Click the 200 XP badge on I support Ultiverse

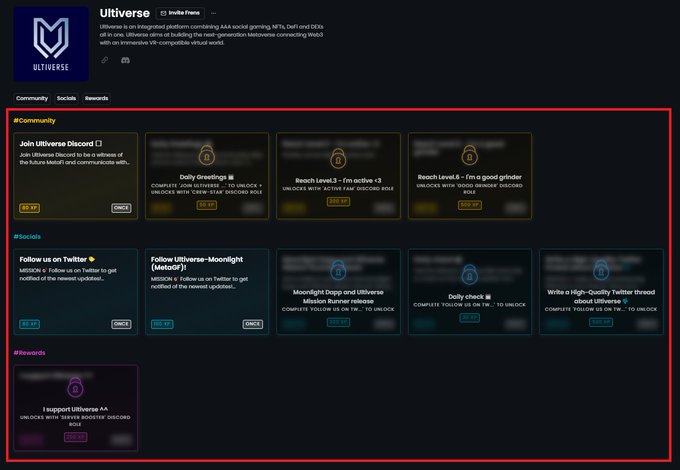tap(75, 437)
